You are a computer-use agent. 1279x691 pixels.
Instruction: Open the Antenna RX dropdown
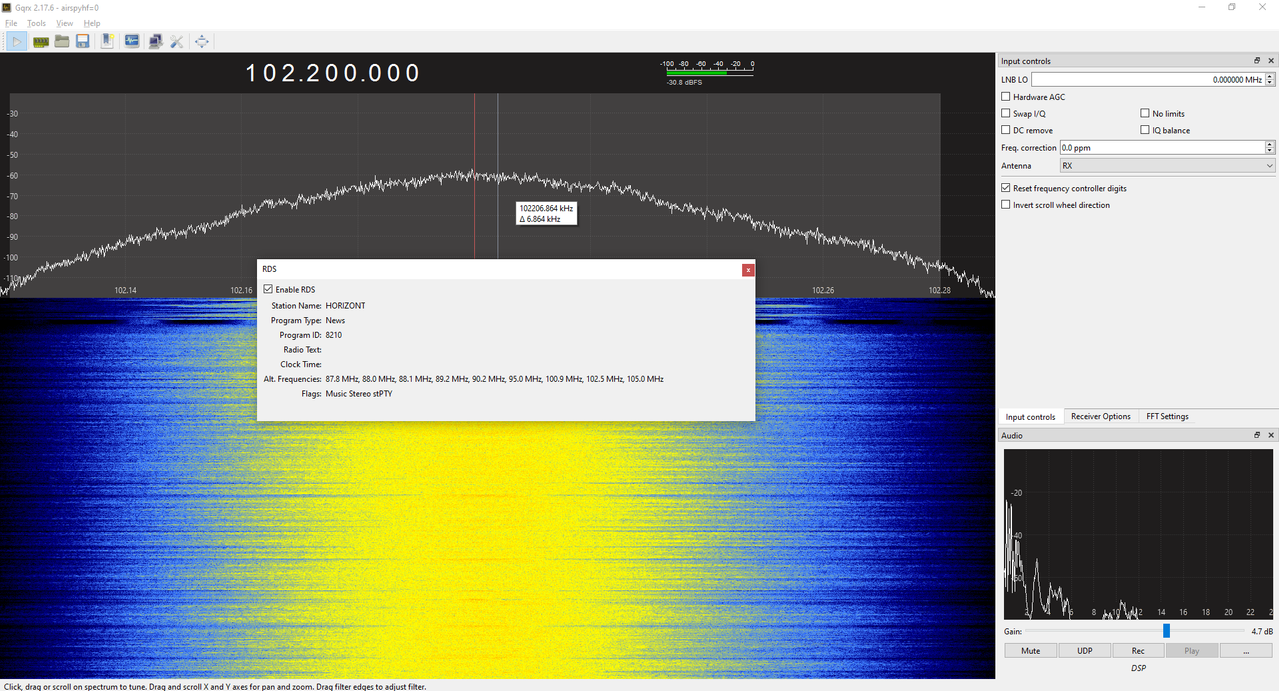tap(1168, 166)
